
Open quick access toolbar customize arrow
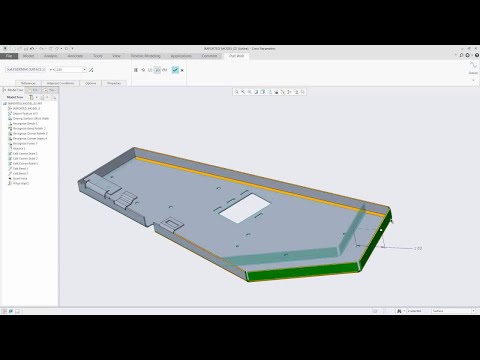(72, 49)
